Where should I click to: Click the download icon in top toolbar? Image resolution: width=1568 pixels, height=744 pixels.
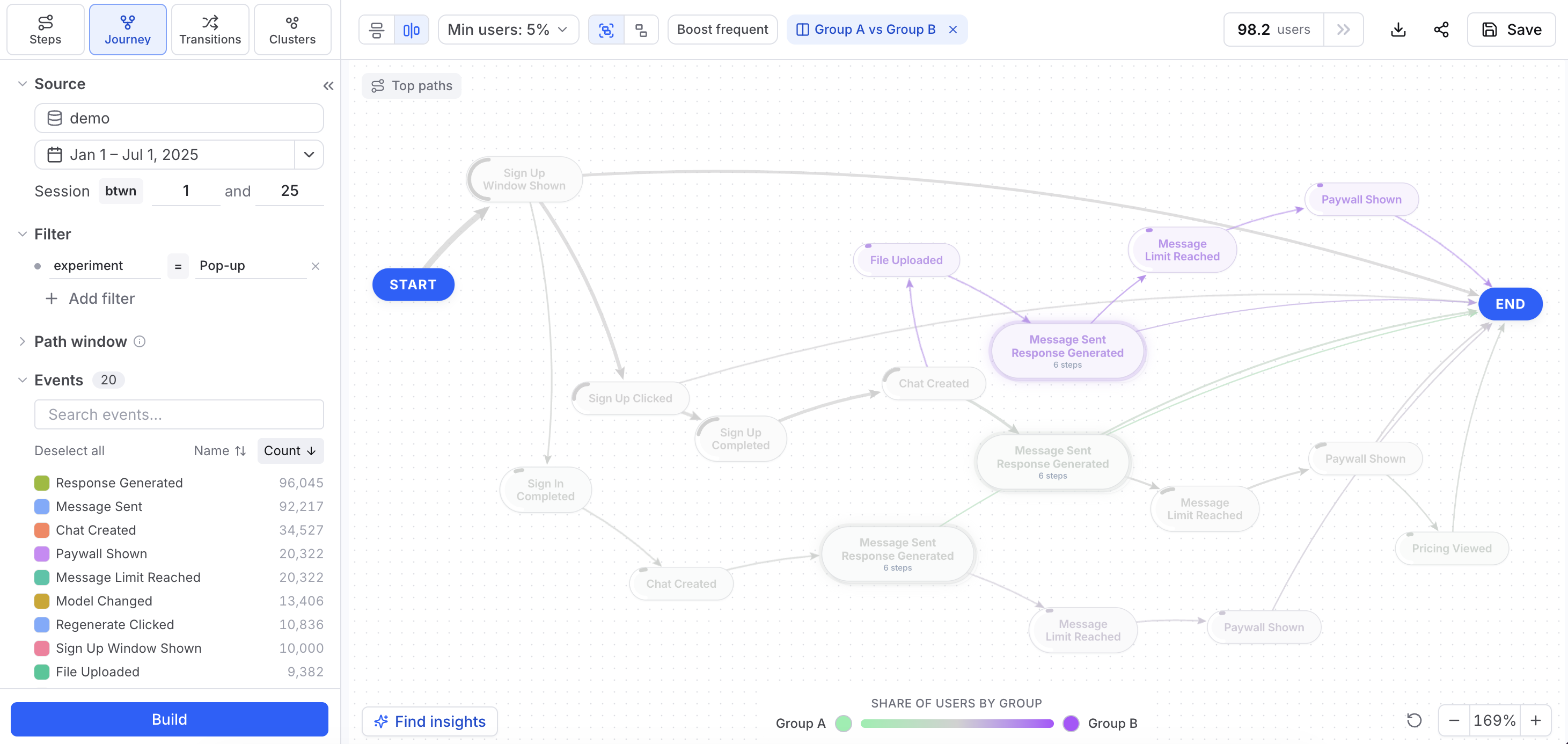pyautogui.click(x=1398, y=30)
